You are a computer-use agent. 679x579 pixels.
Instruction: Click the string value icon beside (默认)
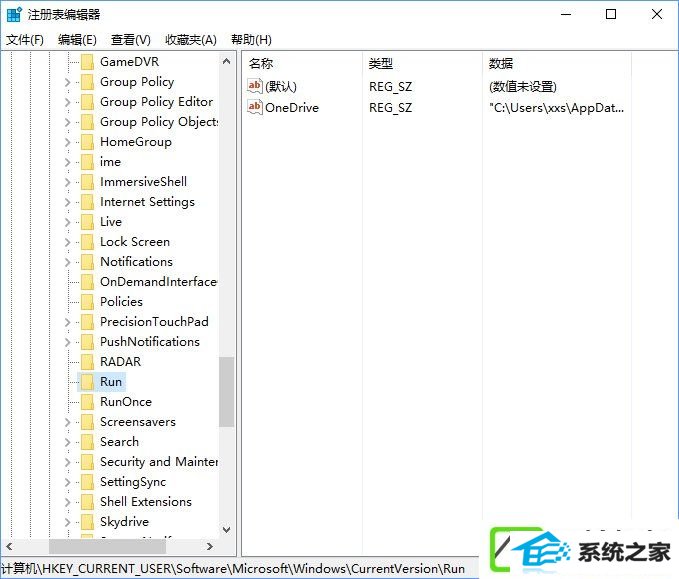point(255,86)
